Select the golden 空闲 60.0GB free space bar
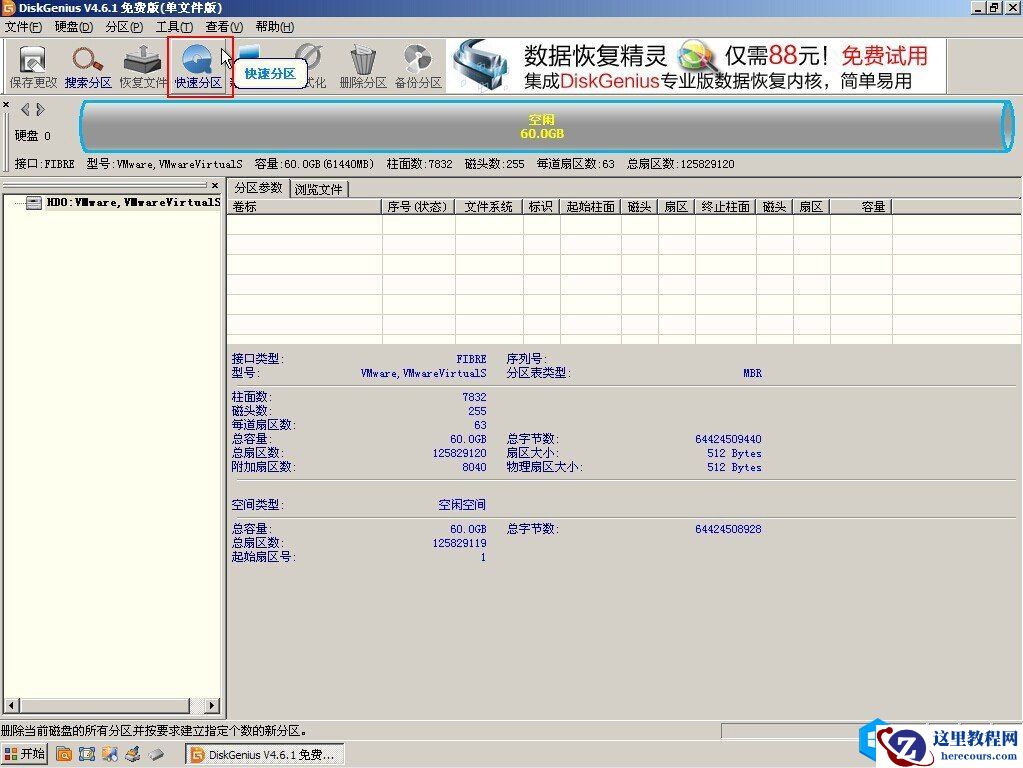 pos(540,125)
